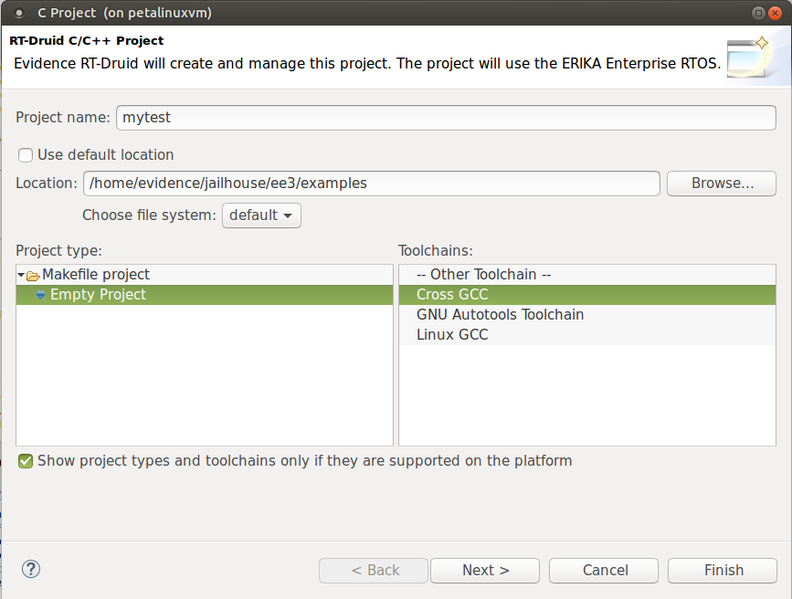This screenshot has height=599, width=792.
Task: Maximize the C Project dialog window
Action: pos(758,13)
